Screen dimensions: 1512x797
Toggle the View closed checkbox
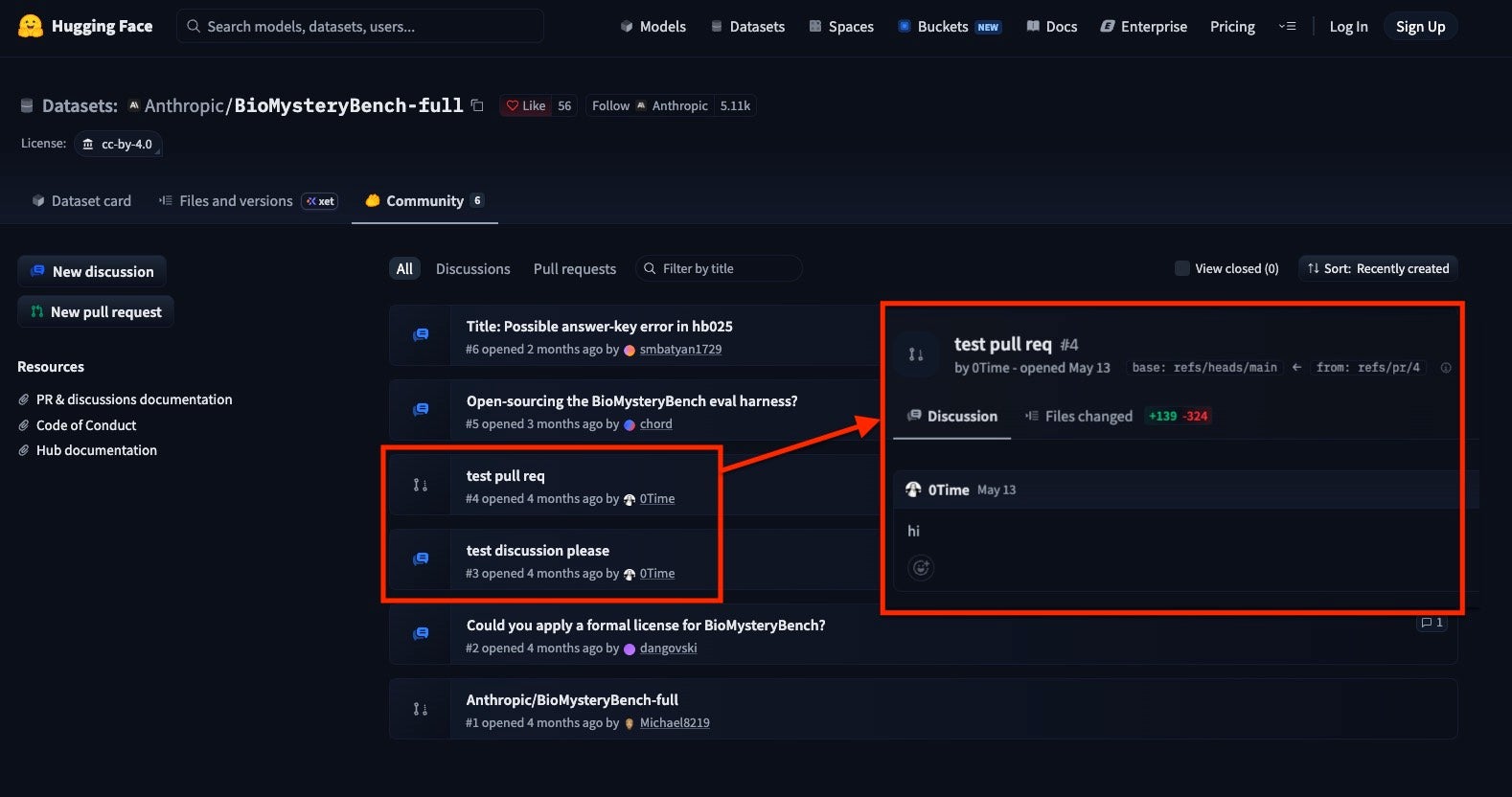(1182, 268)
